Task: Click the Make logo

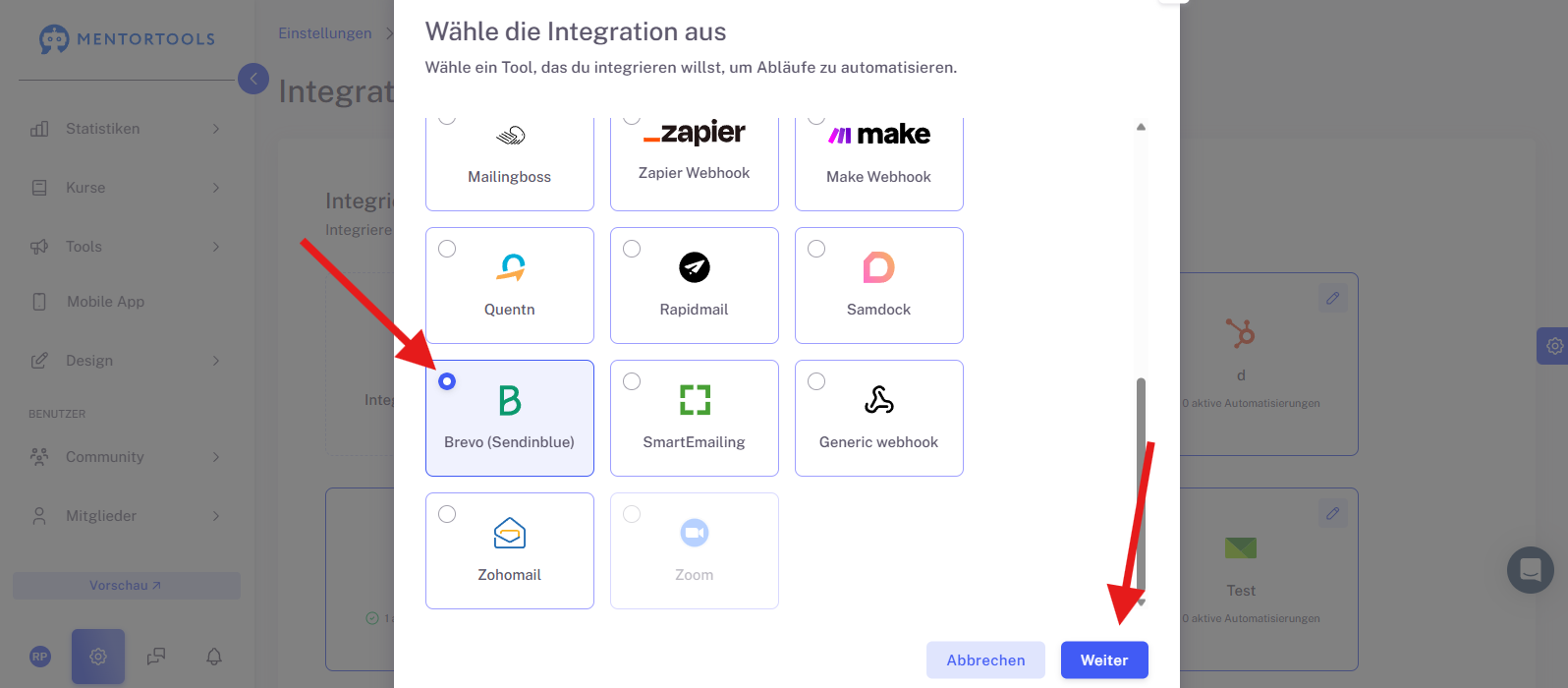Action: [879, 135]
